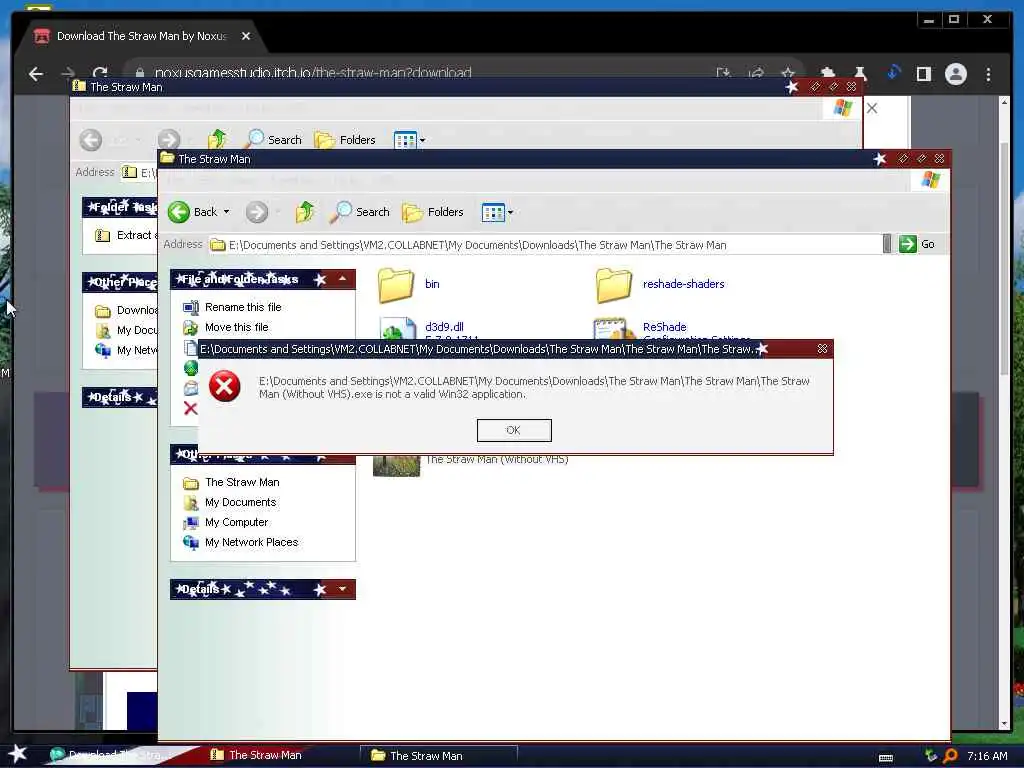
Task: Expand the Details panel in front window
Action: pyautogui.click(x=342, y=589)
